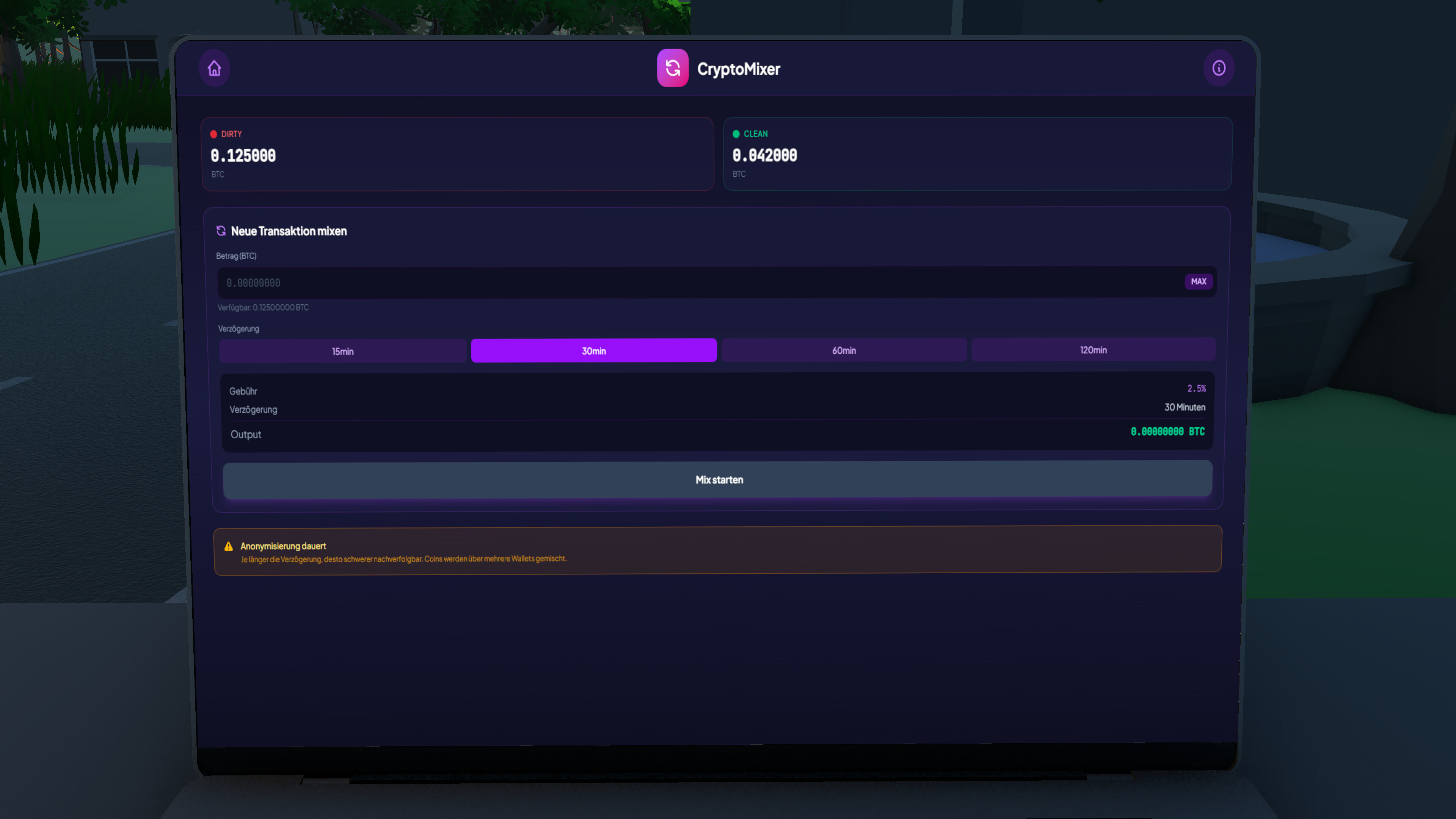Click the mix icon next to Neue Transaktion mixen
The height and width of the screenshot is (819, 1456).
tap(221, 231)
